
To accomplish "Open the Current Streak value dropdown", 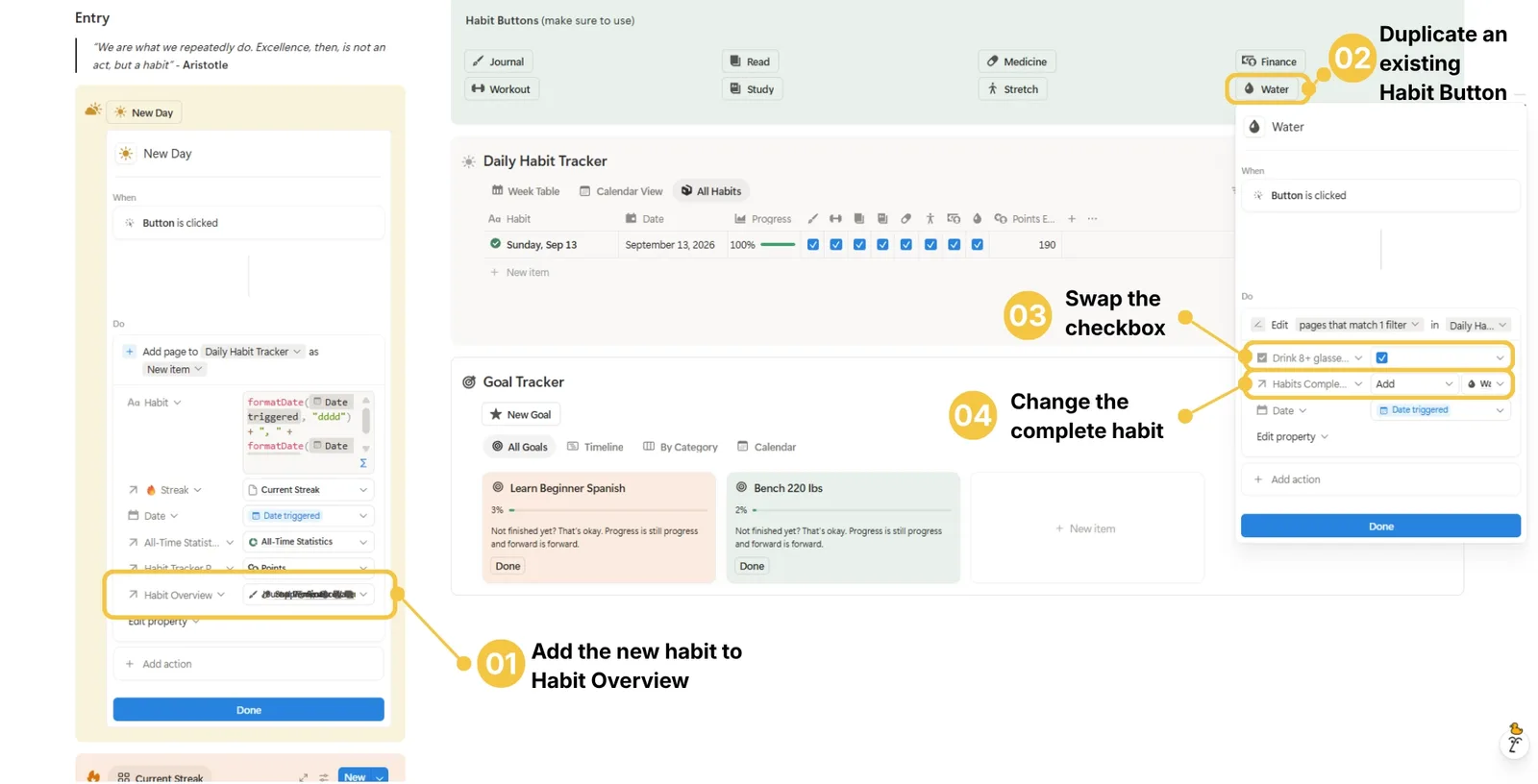I will tap(308, 490).
